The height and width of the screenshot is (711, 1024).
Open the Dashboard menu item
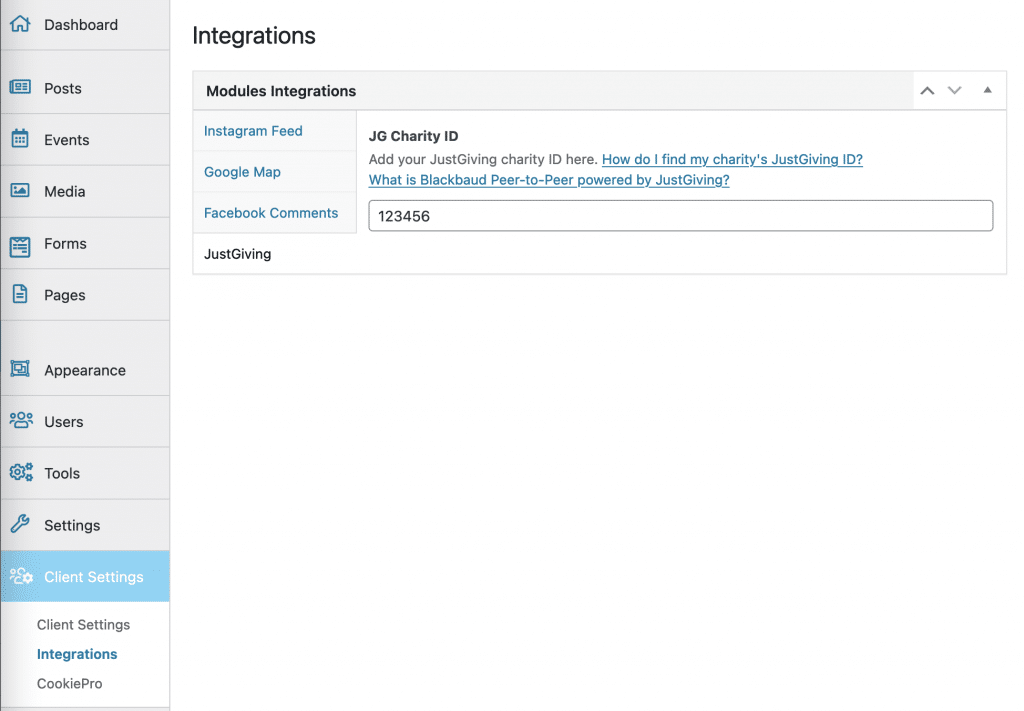pyautogui.click(x=85, y=25)
